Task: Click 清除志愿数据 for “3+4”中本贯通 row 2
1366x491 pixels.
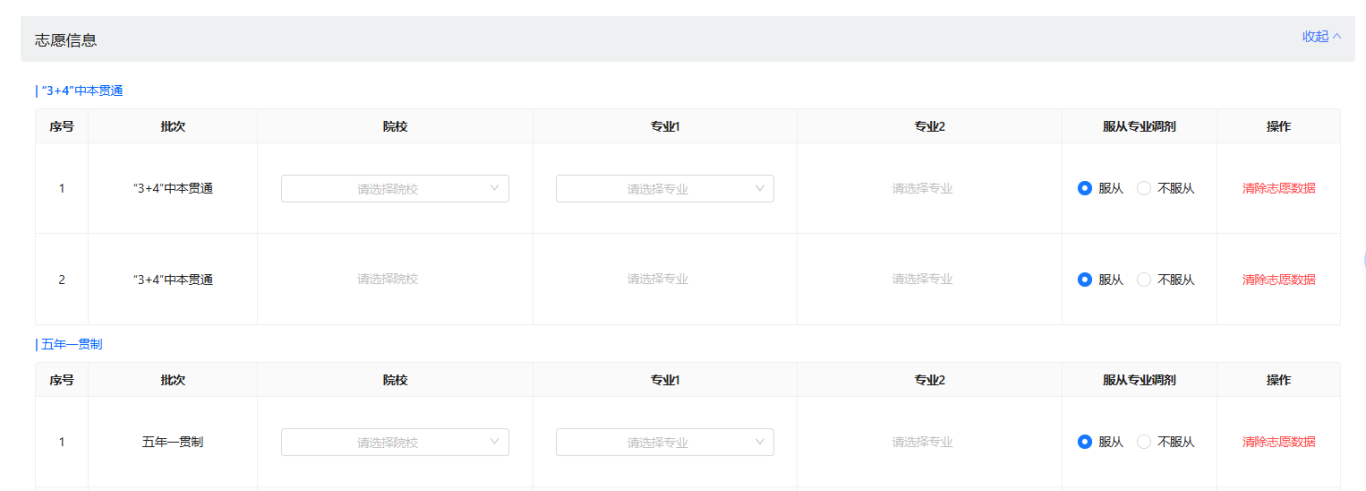Action: click(x=1278, y=280)
